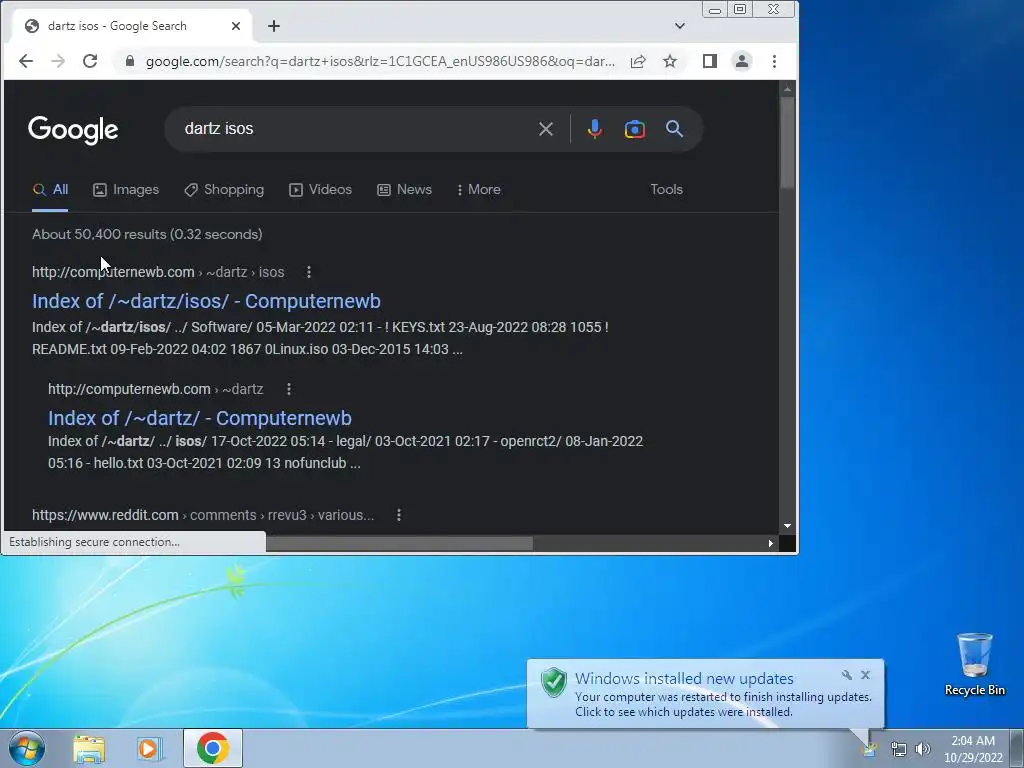Submit search with the magnifier icon
The image size is (1024, 768).
pos(675,129)
